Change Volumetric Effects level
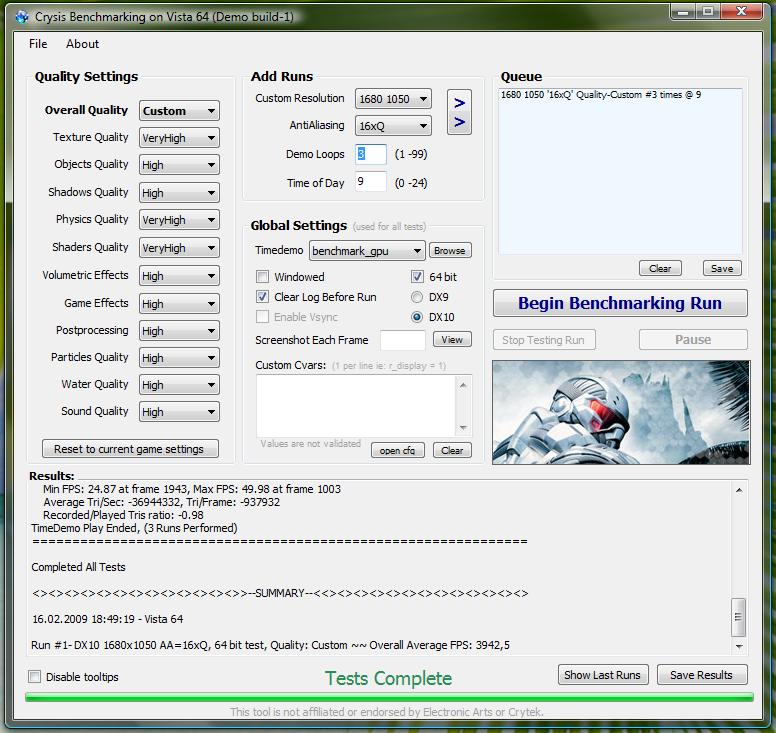 coord(179,276)
